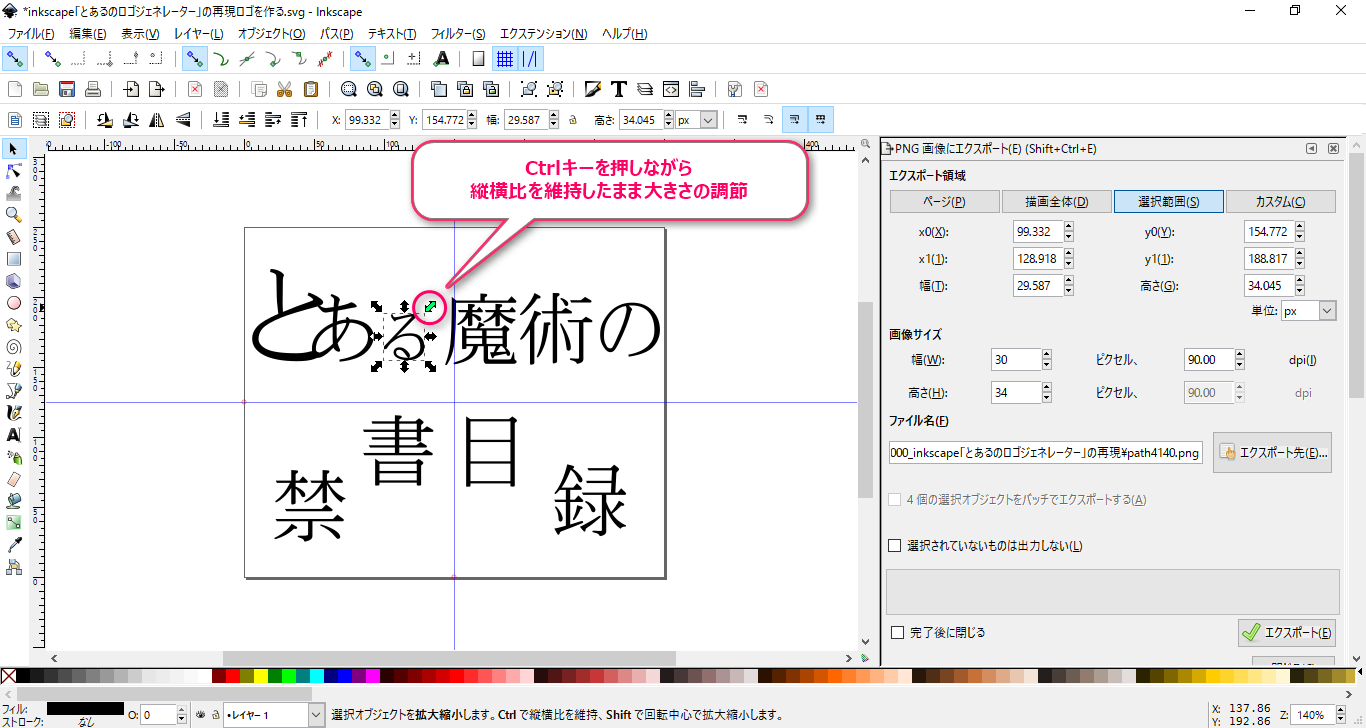Click the ファイル名 path input field
1366x728 pixels.
(x=1046, y=453)
